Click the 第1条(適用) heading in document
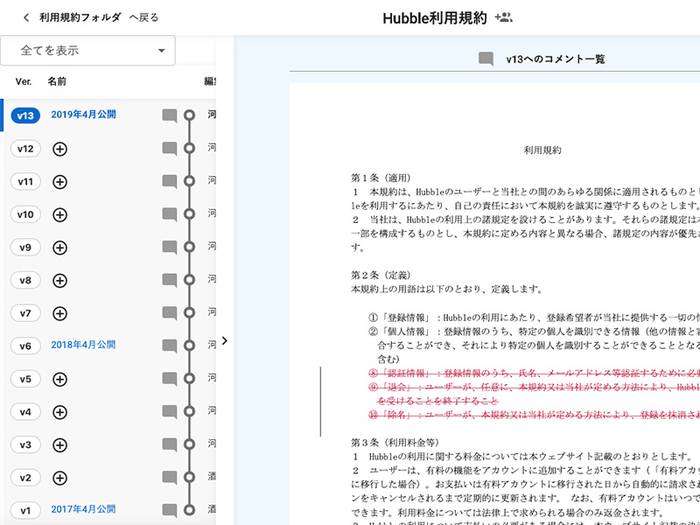Viewport: 700px width, 525px height. 381,178
